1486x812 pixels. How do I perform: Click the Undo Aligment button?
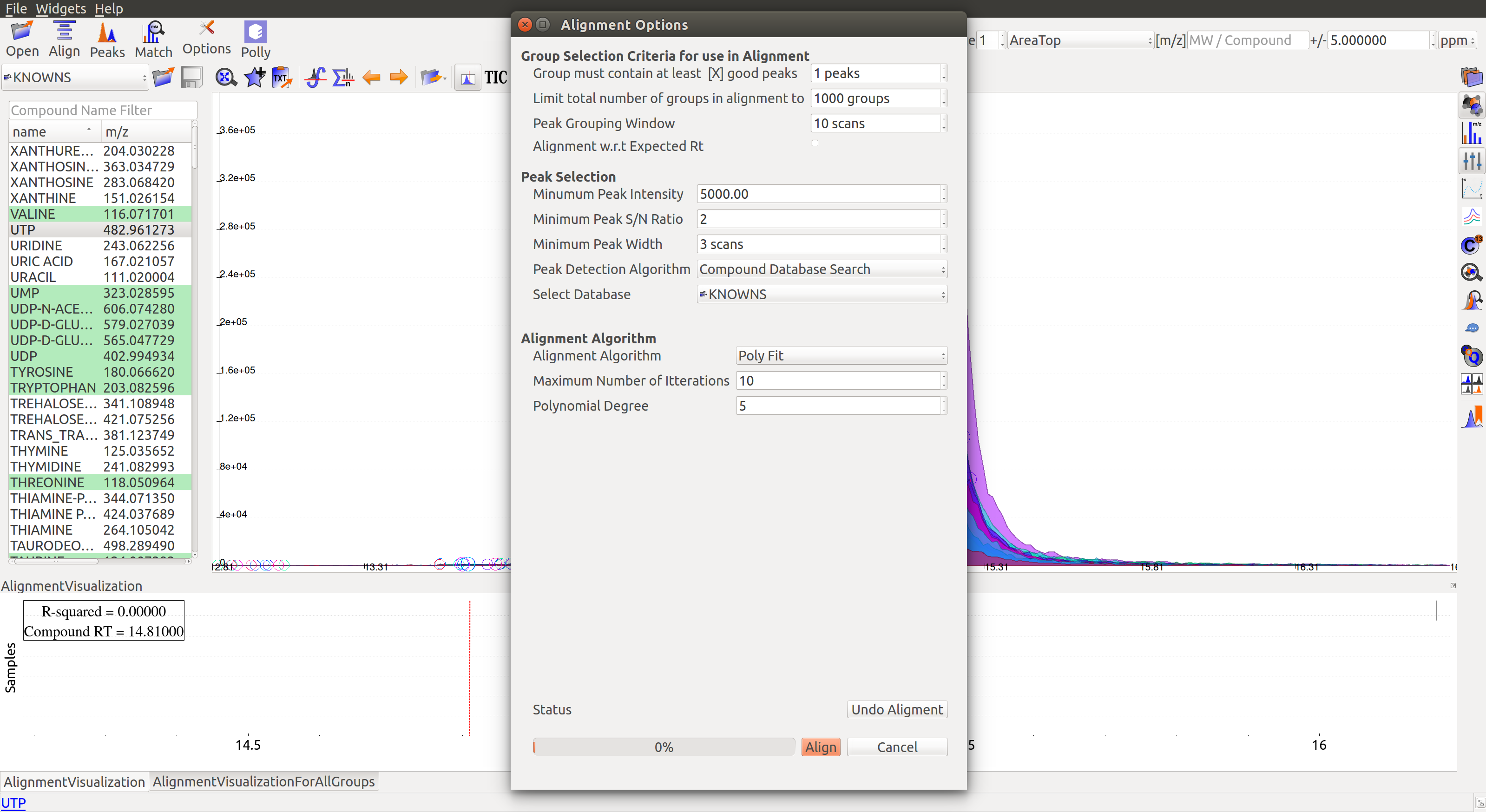[x=897, y=710]
